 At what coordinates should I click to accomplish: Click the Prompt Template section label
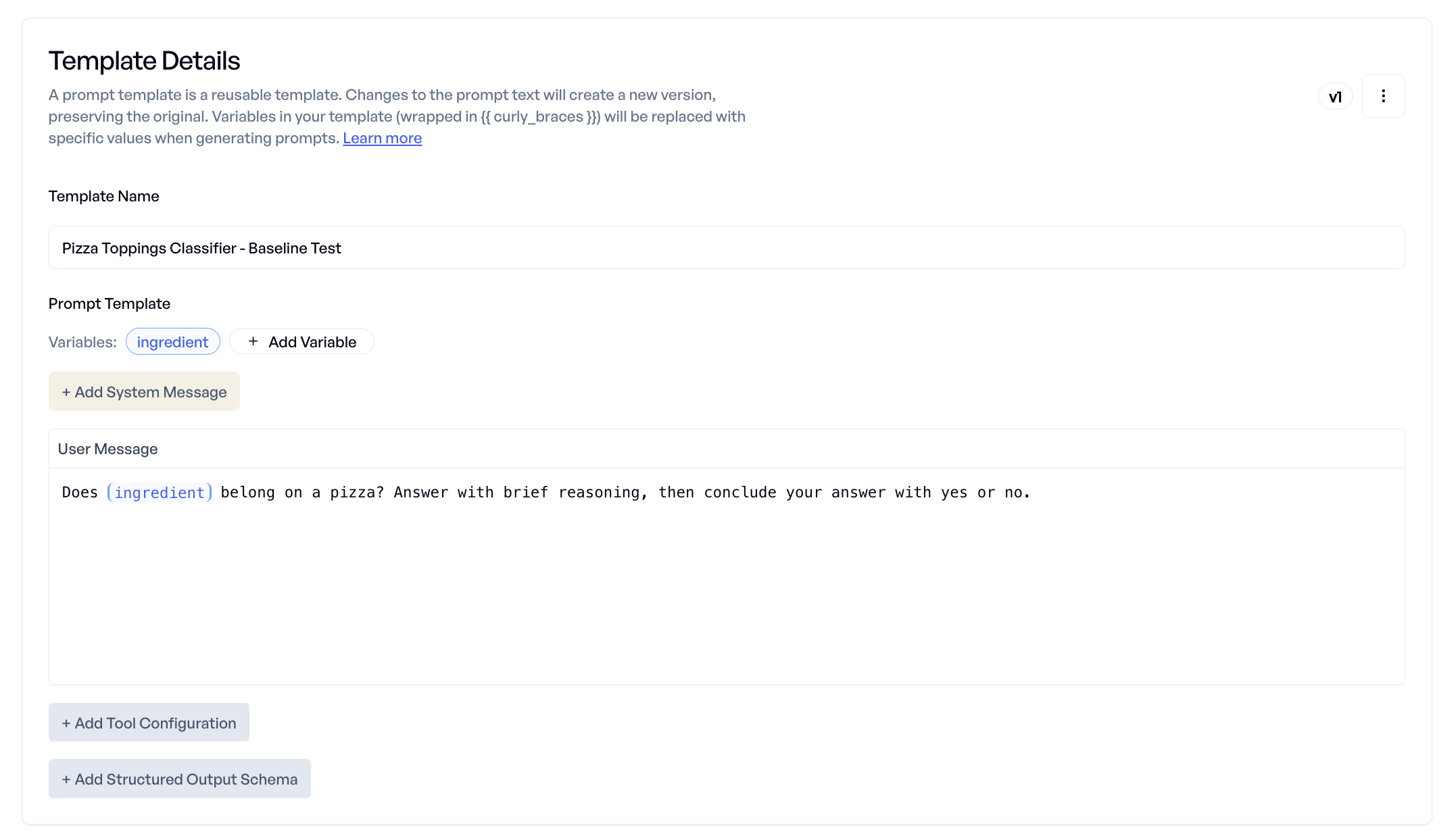pos(110,303)
